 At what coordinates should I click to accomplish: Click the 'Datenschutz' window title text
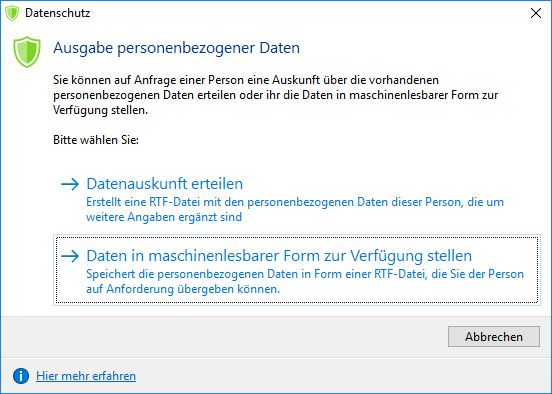58,13
